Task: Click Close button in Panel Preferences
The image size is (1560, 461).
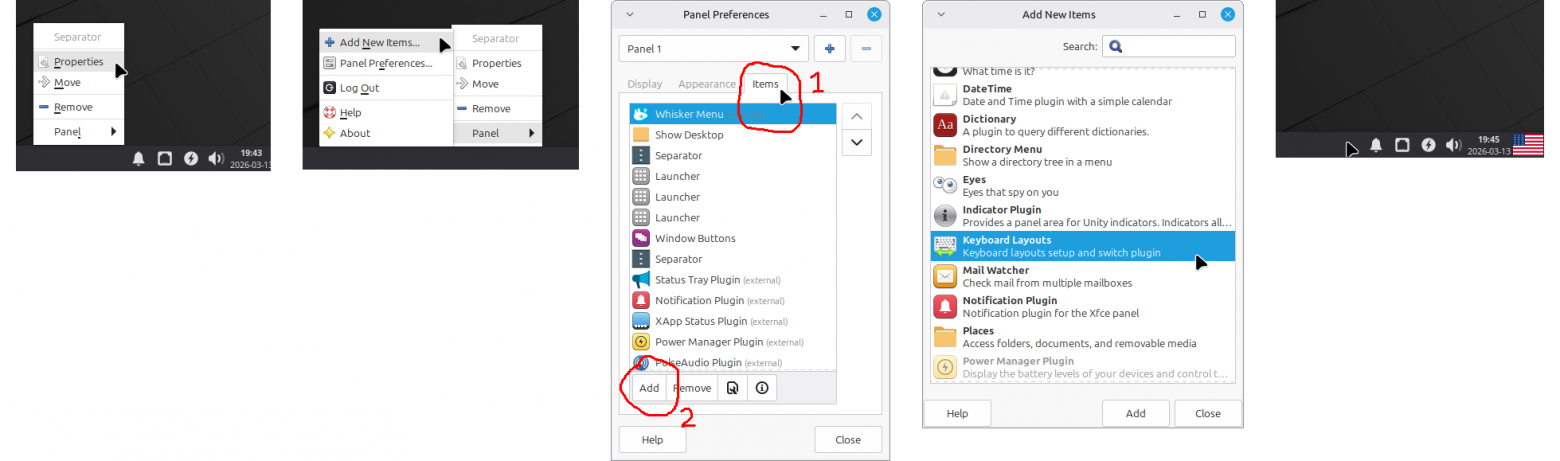Action: (x=848, y=440)
